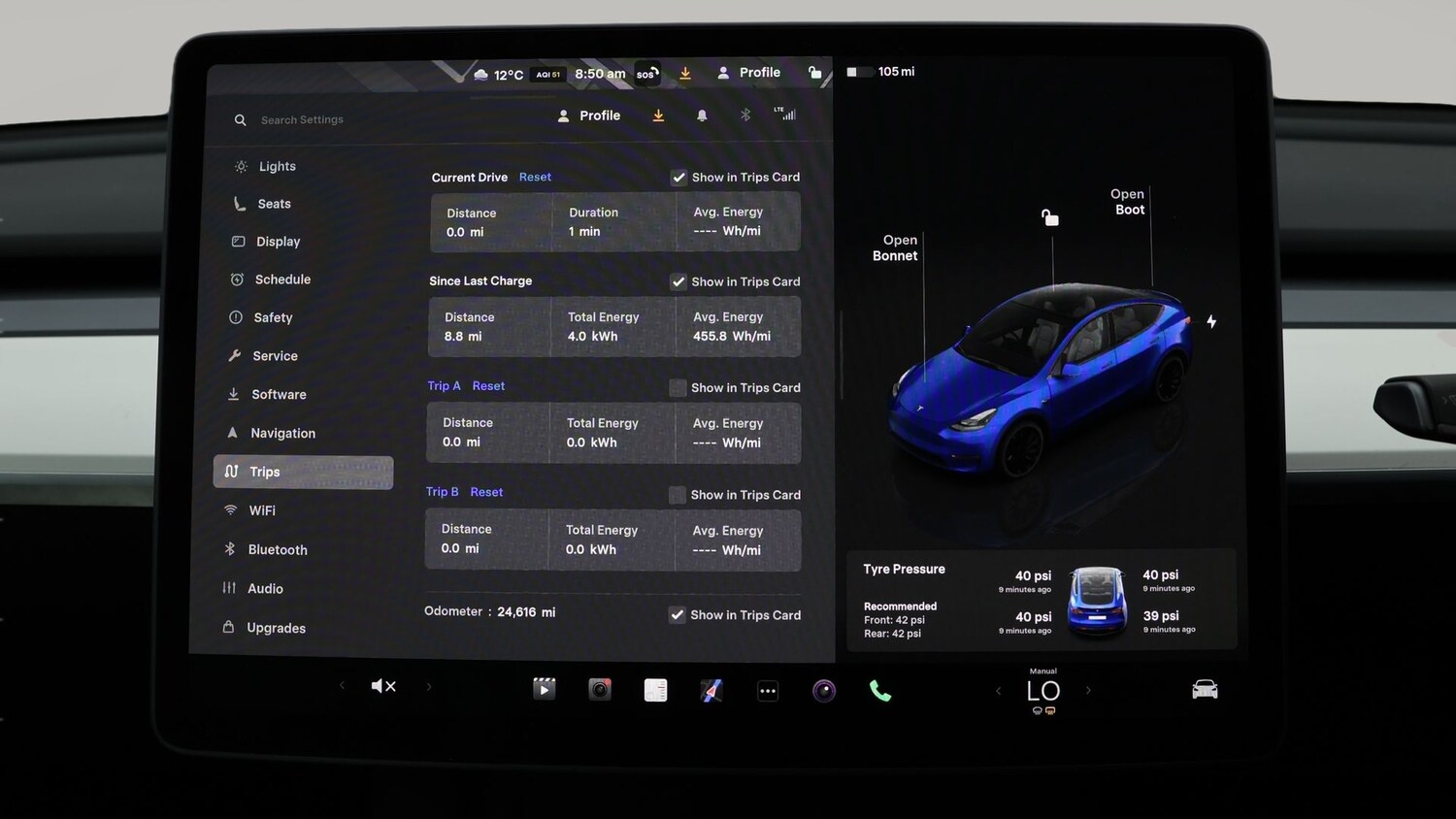This screenshot has height=819, width=1456.
Task: Open the Service settings section
Action: pos(275,355)
